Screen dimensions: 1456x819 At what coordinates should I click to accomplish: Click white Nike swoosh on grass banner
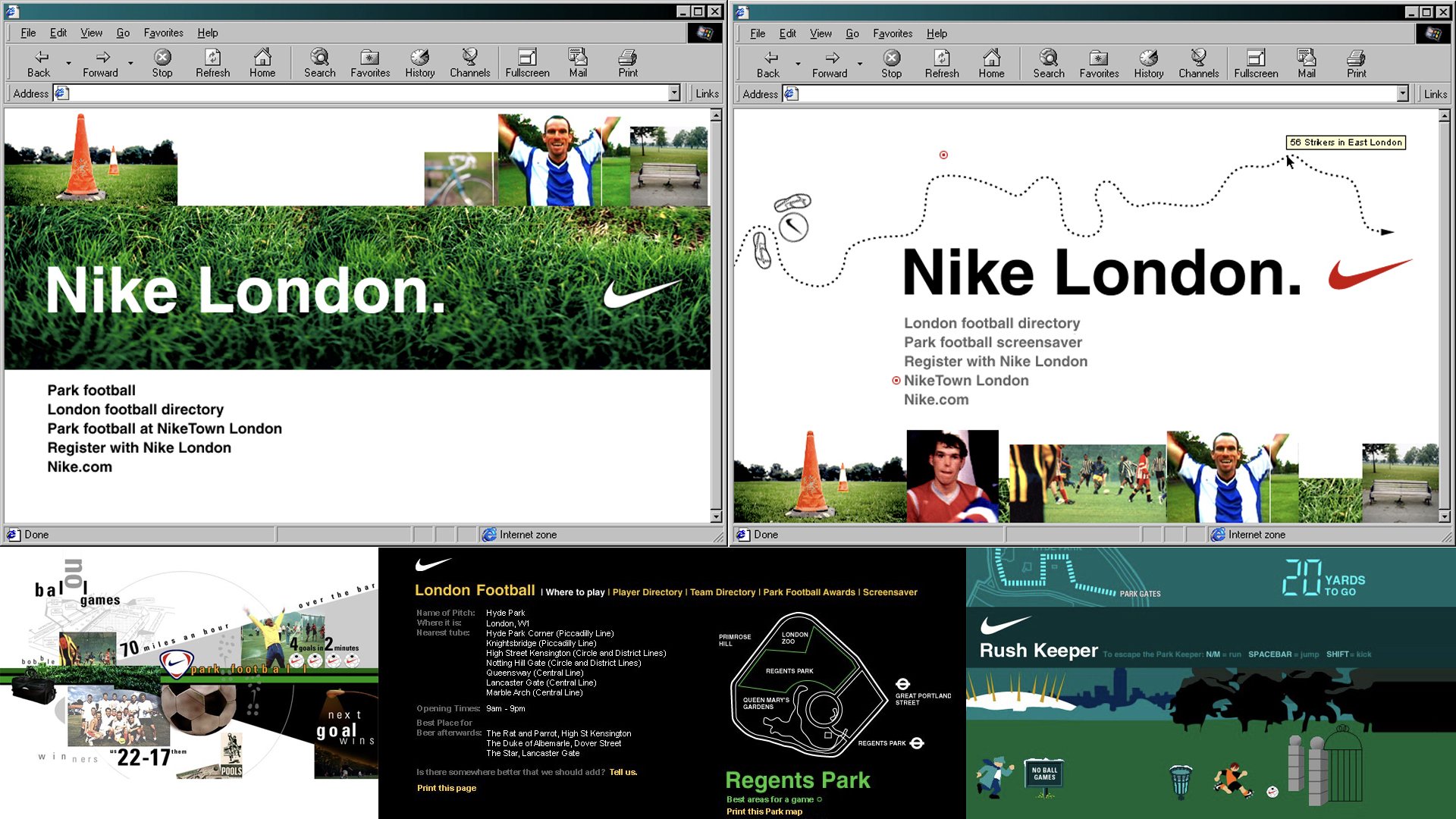pyautogui.click(x=642, y=293)
